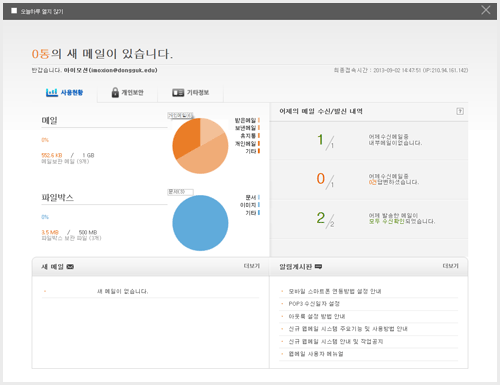Open 신규 웹메일 시스템 안내 및 작업공지
The width and height of the screenshot is (500, 385).
tap(336, 341)
